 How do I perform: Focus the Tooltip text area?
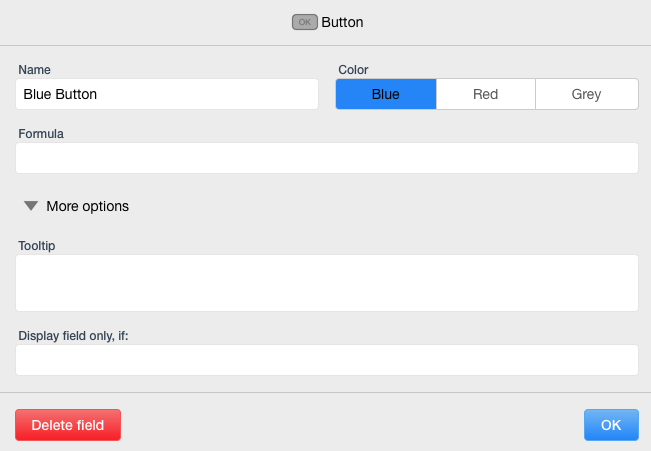click(327, 283)
